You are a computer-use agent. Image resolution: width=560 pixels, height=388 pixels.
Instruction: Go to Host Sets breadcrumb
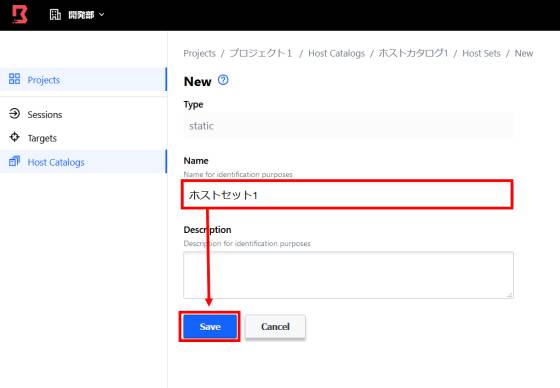(x=481, y=53)
